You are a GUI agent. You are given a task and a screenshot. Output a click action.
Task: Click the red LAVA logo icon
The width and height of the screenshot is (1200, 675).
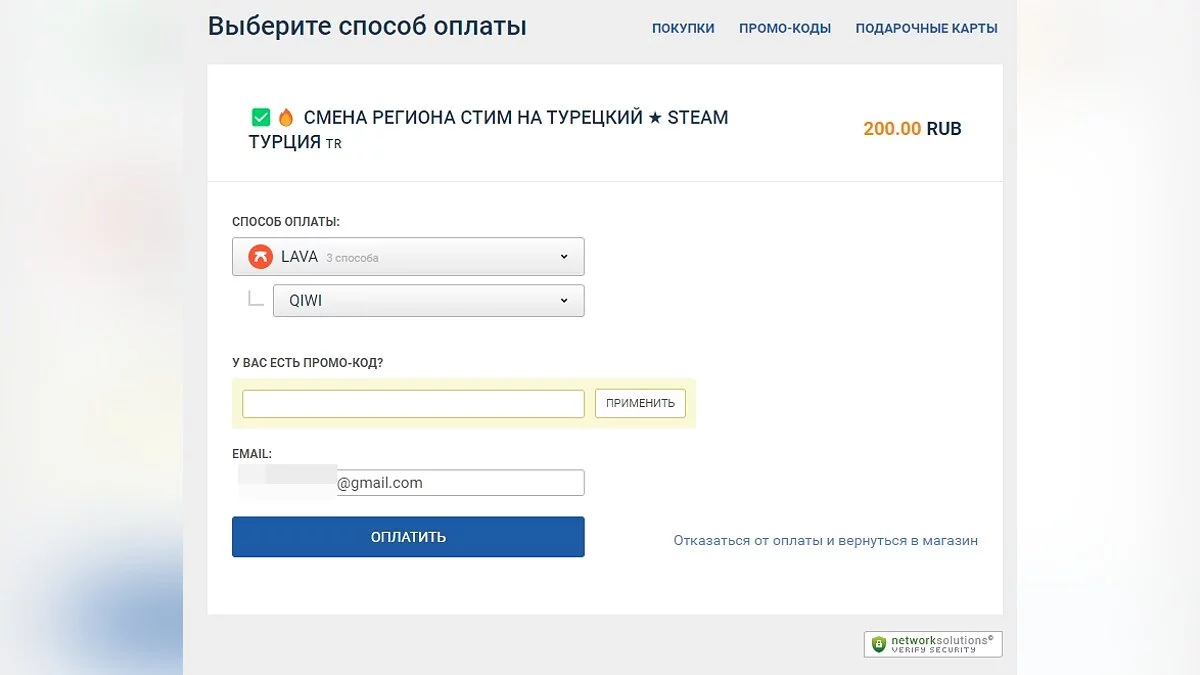click(260, 257)
